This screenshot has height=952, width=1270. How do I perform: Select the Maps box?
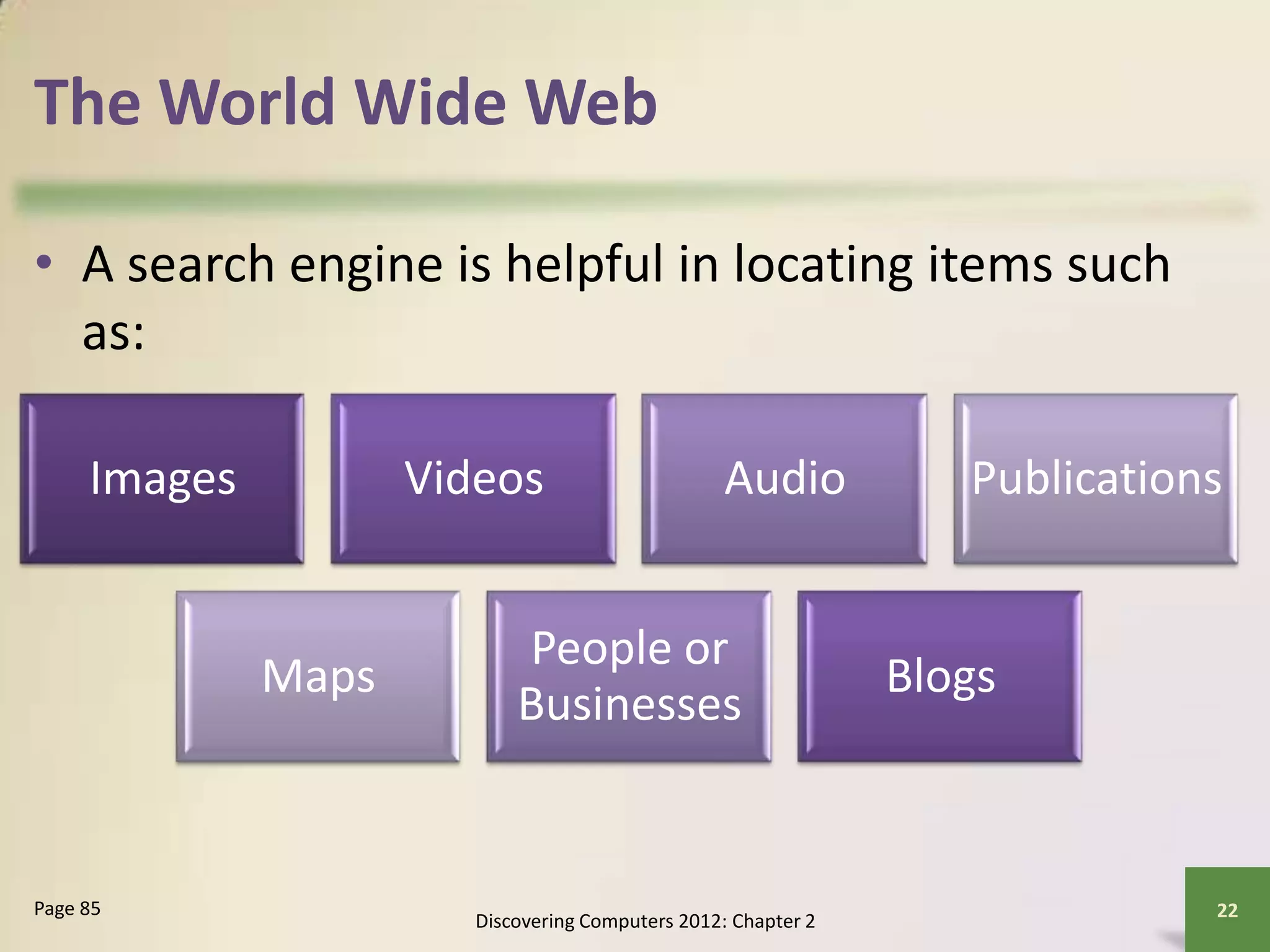click(318, 676)
